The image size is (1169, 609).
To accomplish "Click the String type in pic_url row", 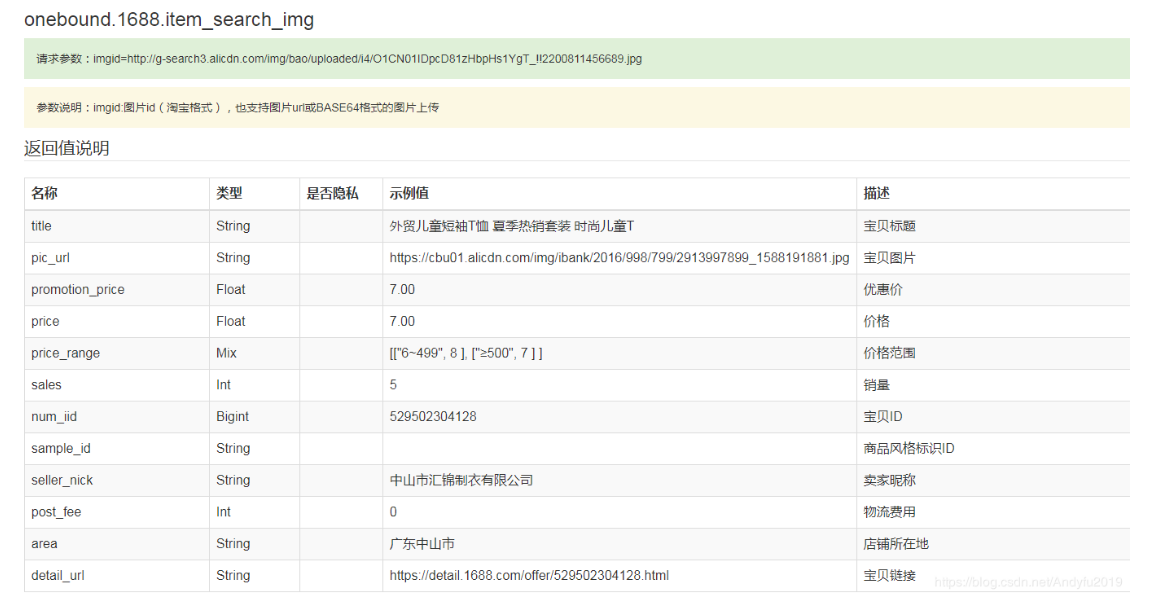I will [233, 258].
